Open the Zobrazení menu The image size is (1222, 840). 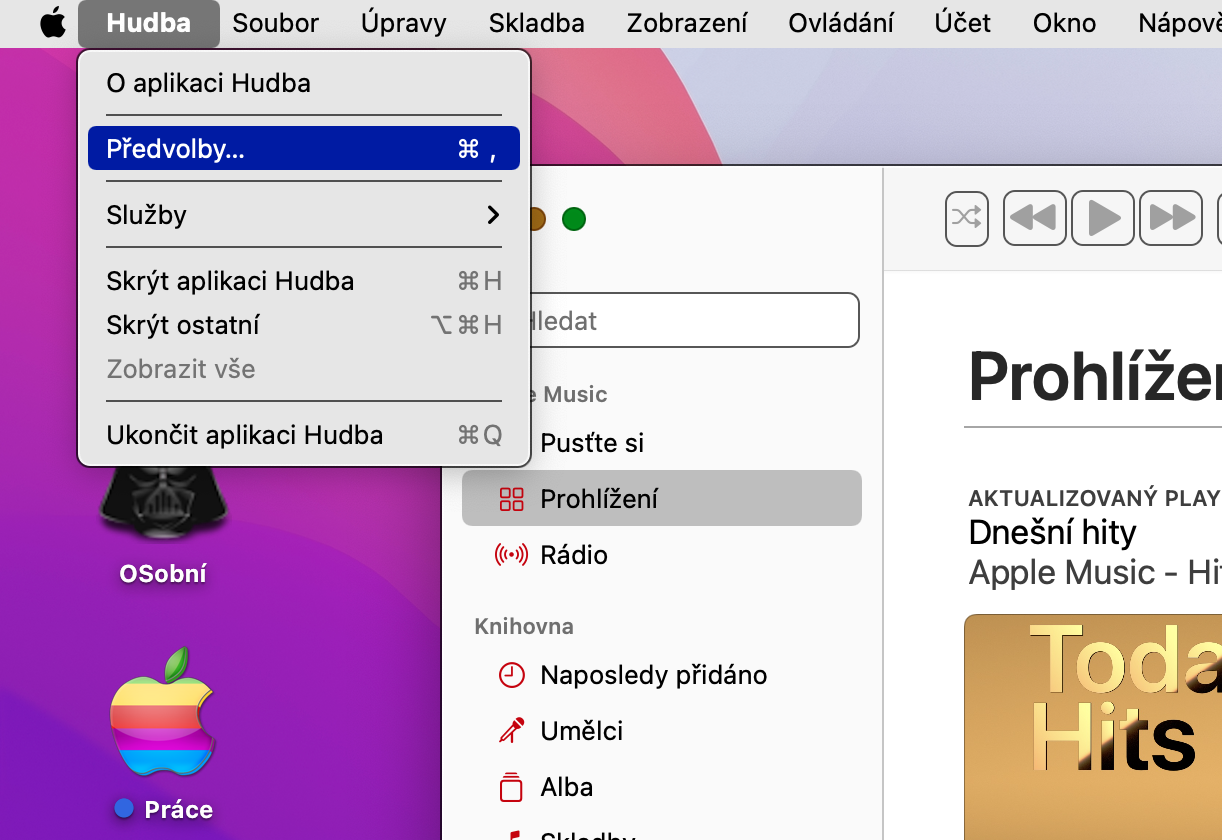pos(687,23)
